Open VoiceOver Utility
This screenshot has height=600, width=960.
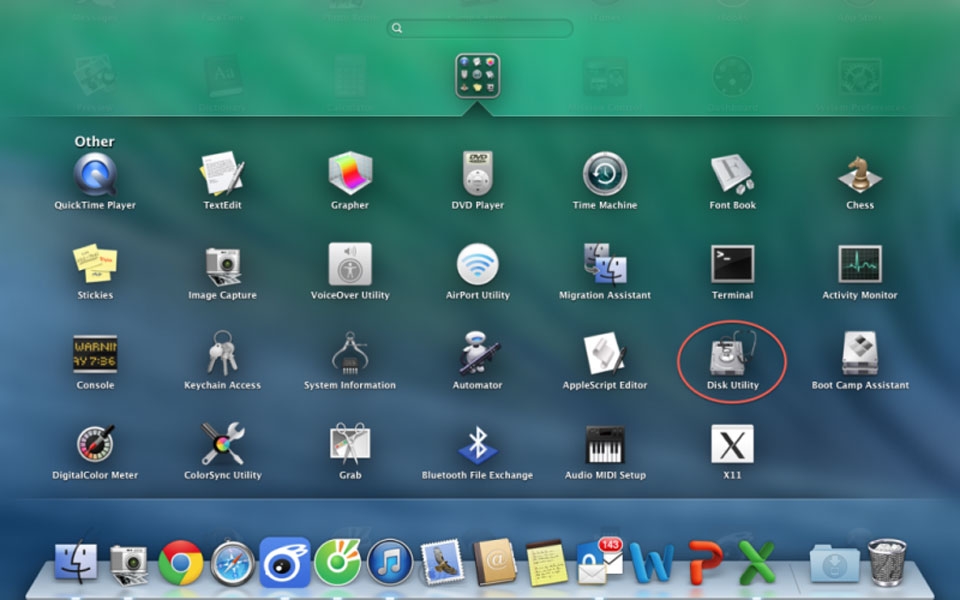[x=350, y=264]
